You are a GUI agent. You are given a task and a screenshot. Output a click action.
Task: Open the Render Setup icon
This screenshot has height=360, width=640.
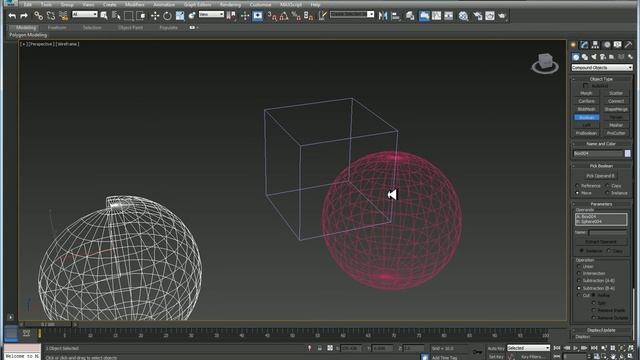[478, 16]
